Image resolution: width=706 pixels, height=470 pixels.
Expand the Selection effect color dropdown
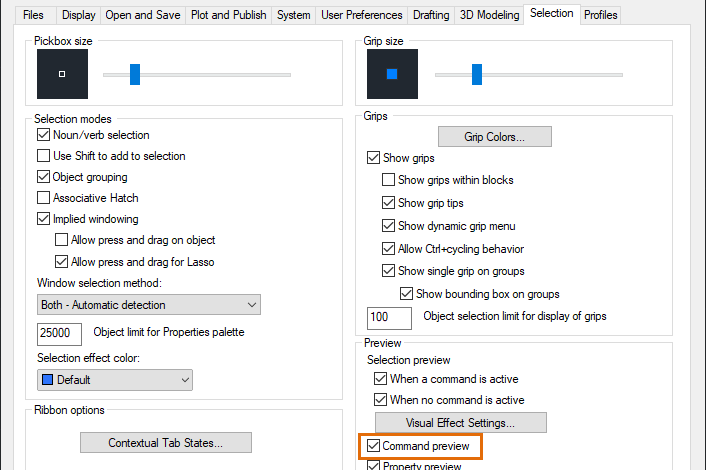115,380
